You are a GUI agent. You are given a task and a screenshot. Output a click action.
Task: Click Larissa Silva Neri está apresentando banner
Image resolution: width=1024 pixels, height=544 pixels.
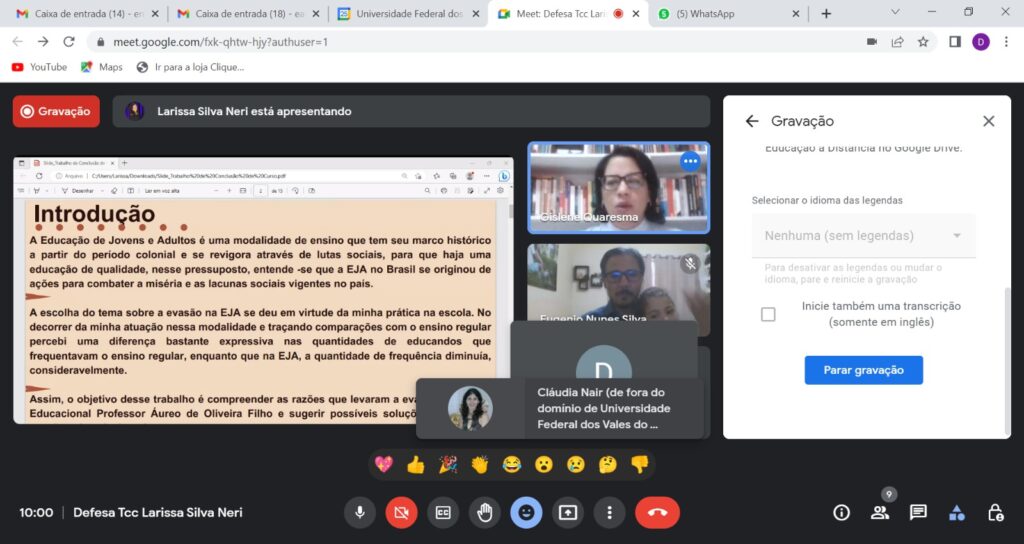click(411, 111)
